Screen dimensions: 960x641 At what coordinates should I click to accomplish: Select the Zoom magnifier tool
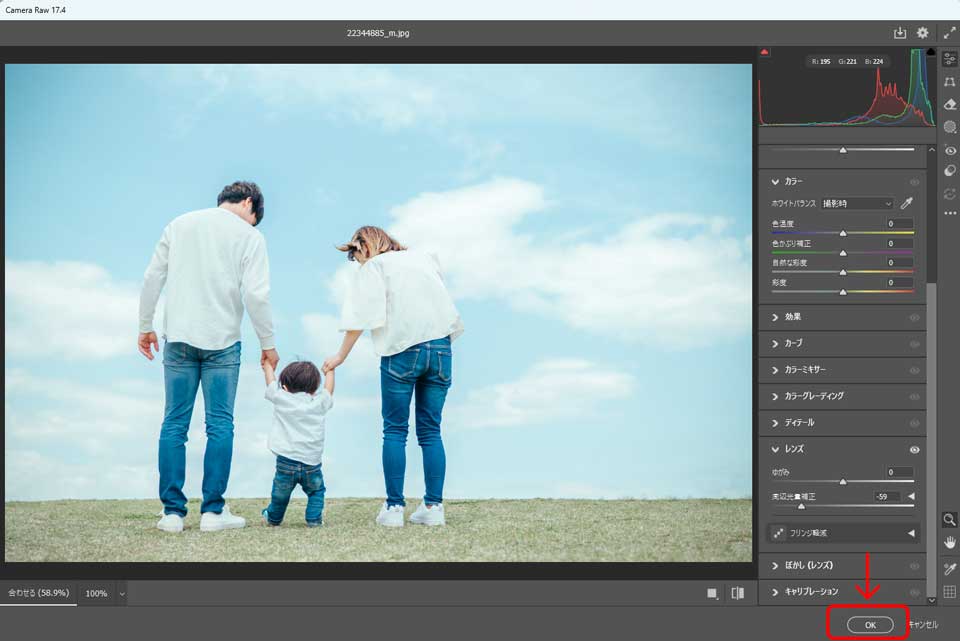pyautogui.click(x=949, y=520)
